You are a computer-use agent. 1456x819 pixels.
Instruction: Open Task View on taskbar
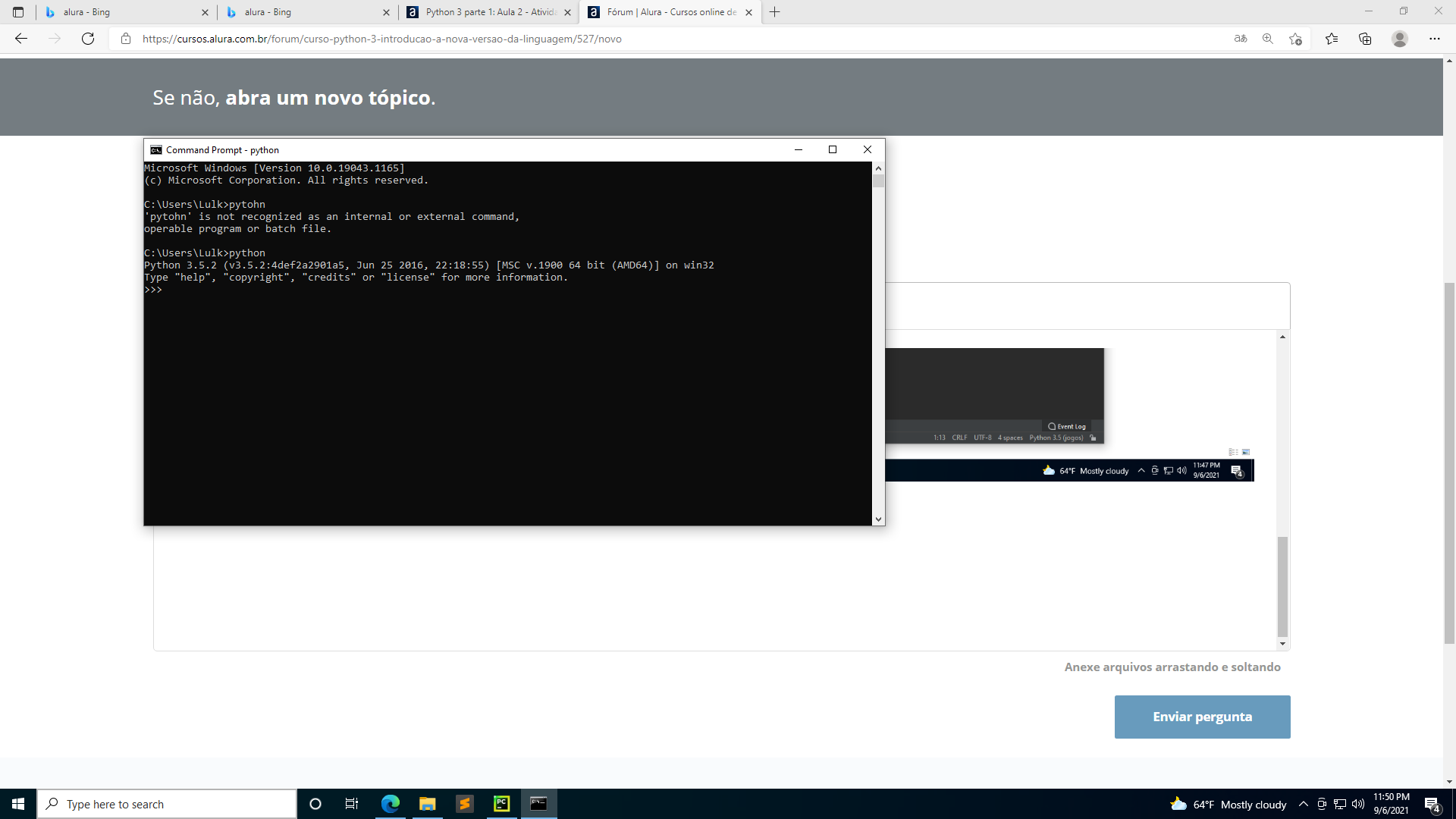tap(352, 804)
